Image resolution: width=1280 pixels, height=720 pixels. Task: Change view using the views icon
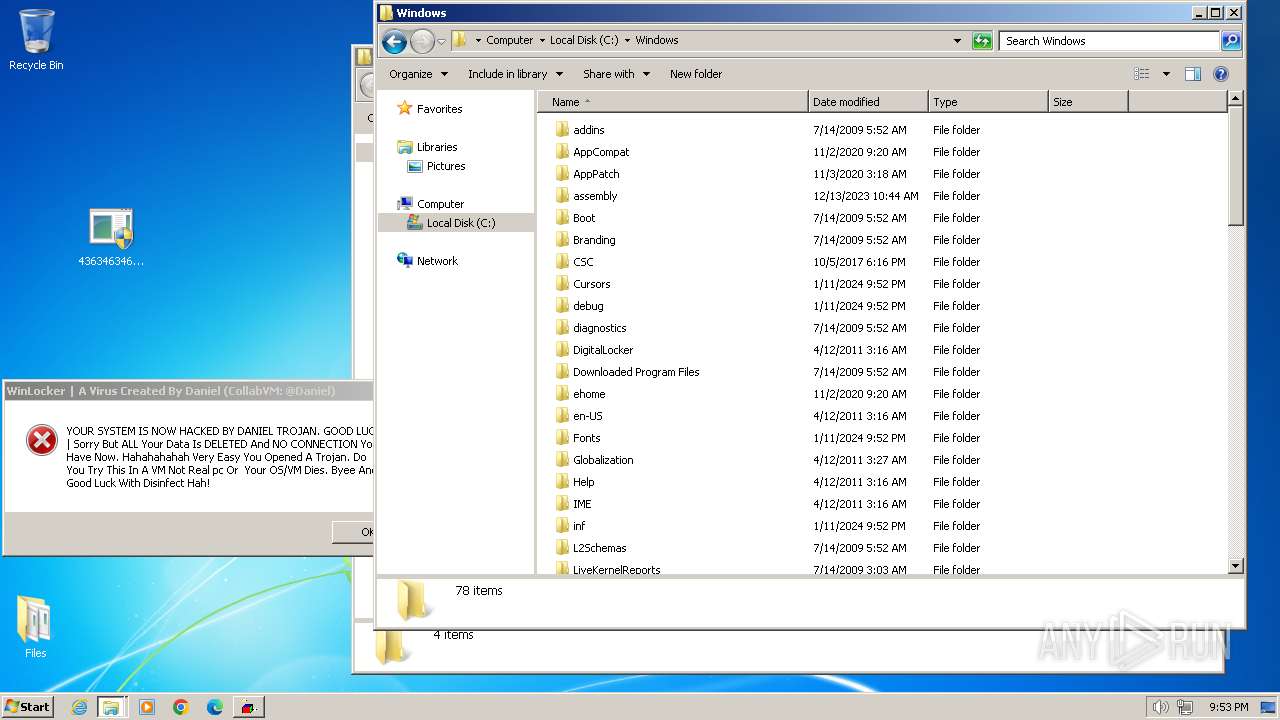point(1142,74)
